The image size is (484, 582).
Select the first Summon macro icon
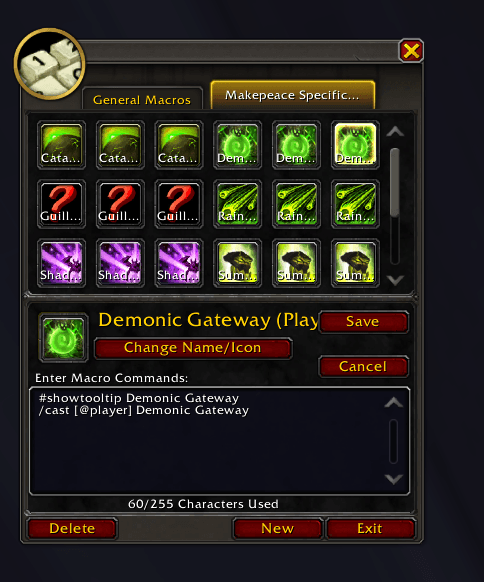238,263
